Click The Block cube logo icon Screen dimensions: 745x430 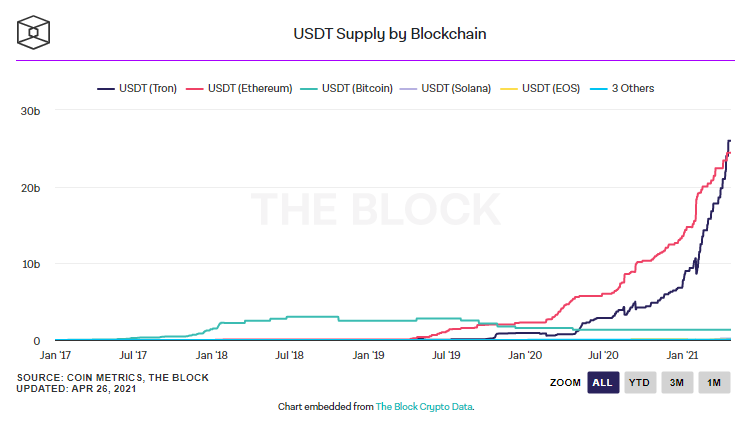tap(35, 32)
